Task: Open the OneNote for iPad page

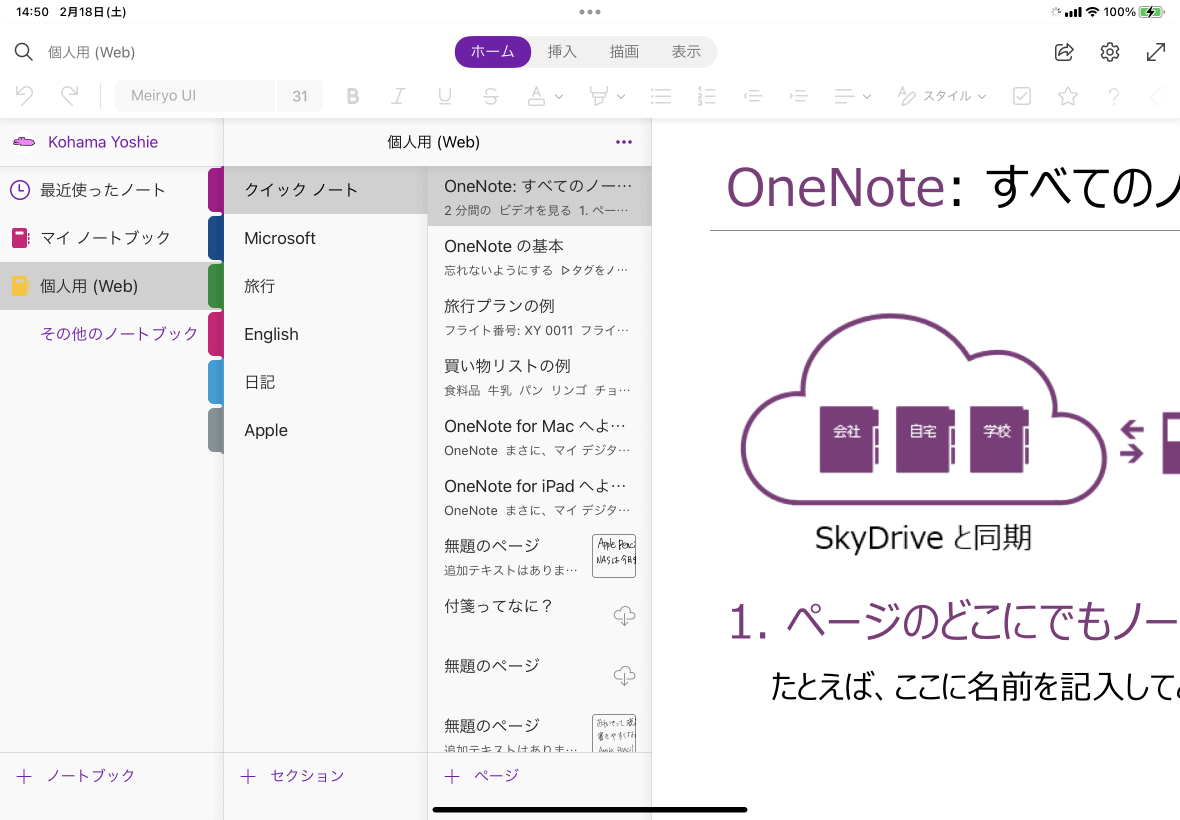Action: click(x=539, y=497)
